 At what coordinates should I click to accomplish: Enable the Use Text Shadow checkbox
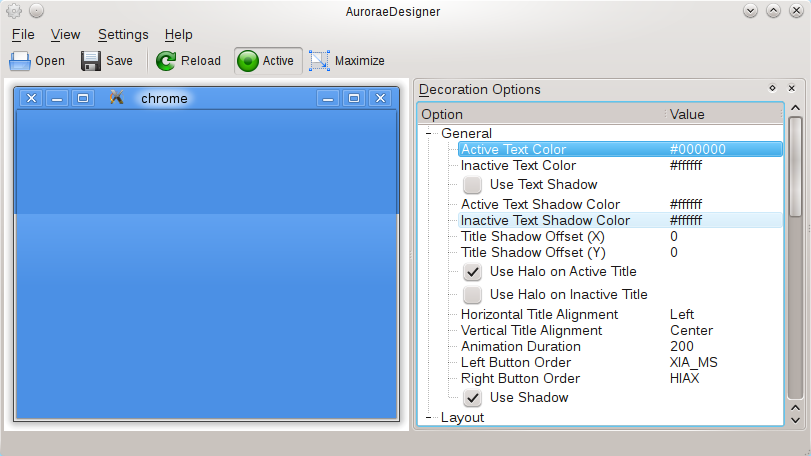[x=472, y=185]
